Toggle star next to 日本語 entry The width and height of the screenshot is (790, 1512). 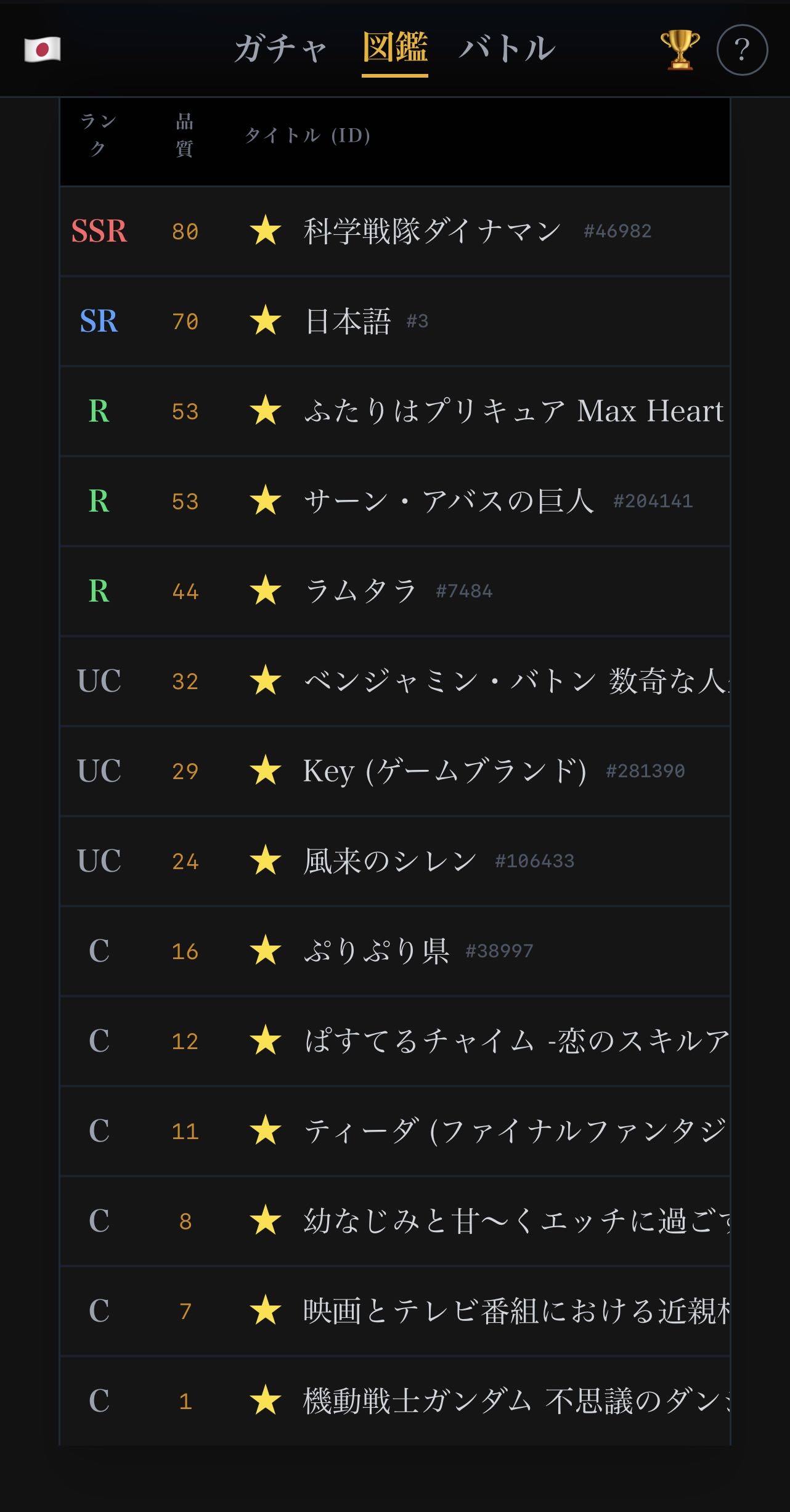[x=266, y=321]
